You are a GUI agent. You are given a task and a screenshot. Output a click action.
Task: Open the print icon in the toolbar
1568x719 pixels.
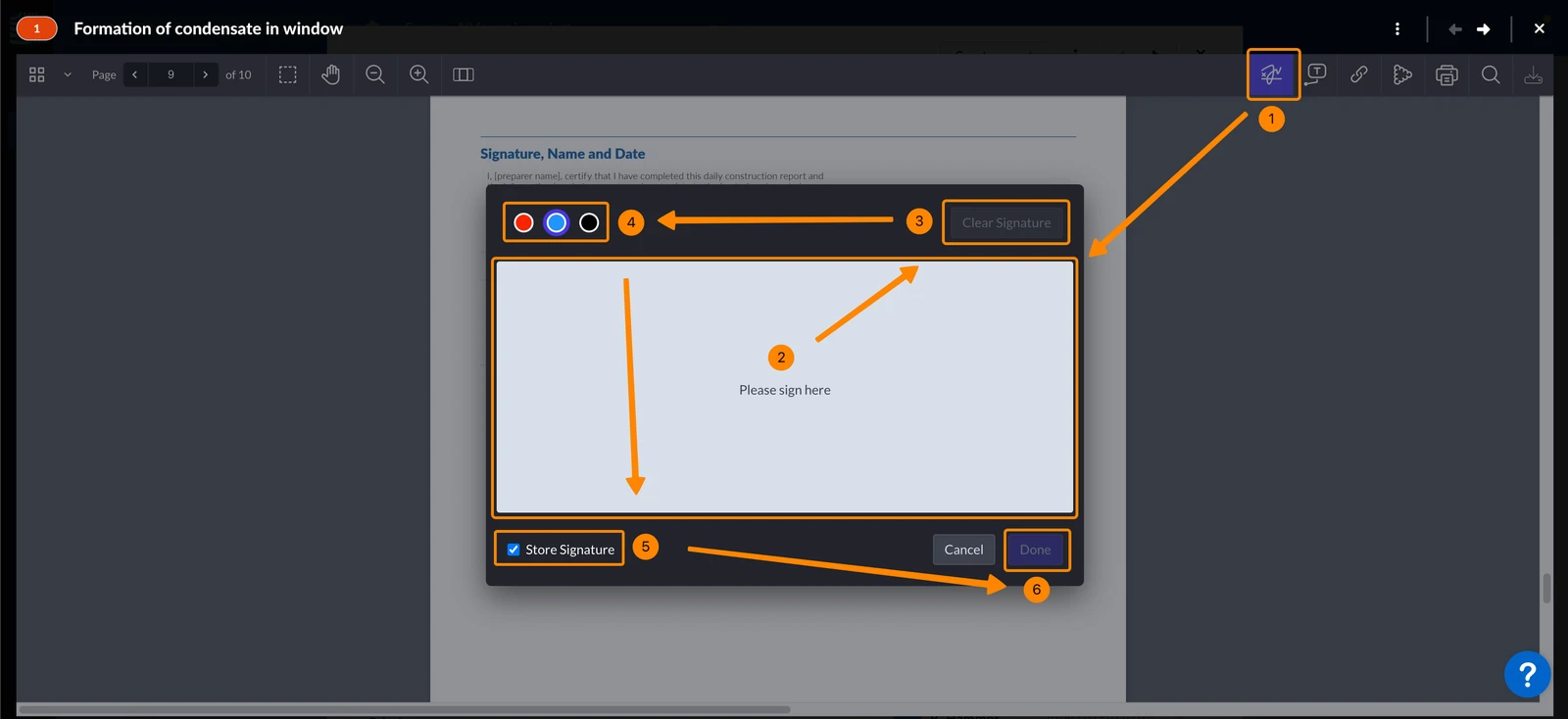1446,74
